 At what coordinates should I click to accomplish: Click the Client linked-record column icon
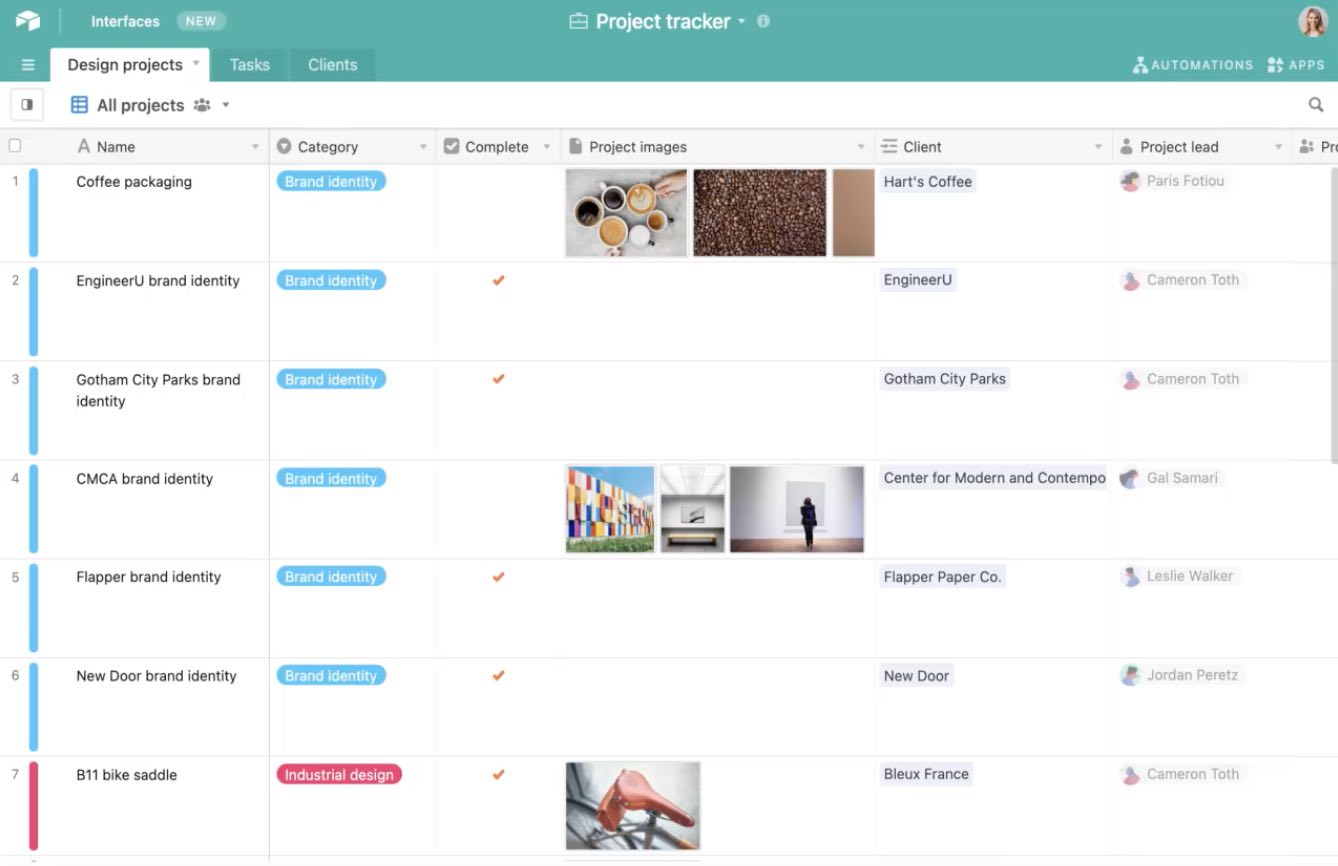889,147
